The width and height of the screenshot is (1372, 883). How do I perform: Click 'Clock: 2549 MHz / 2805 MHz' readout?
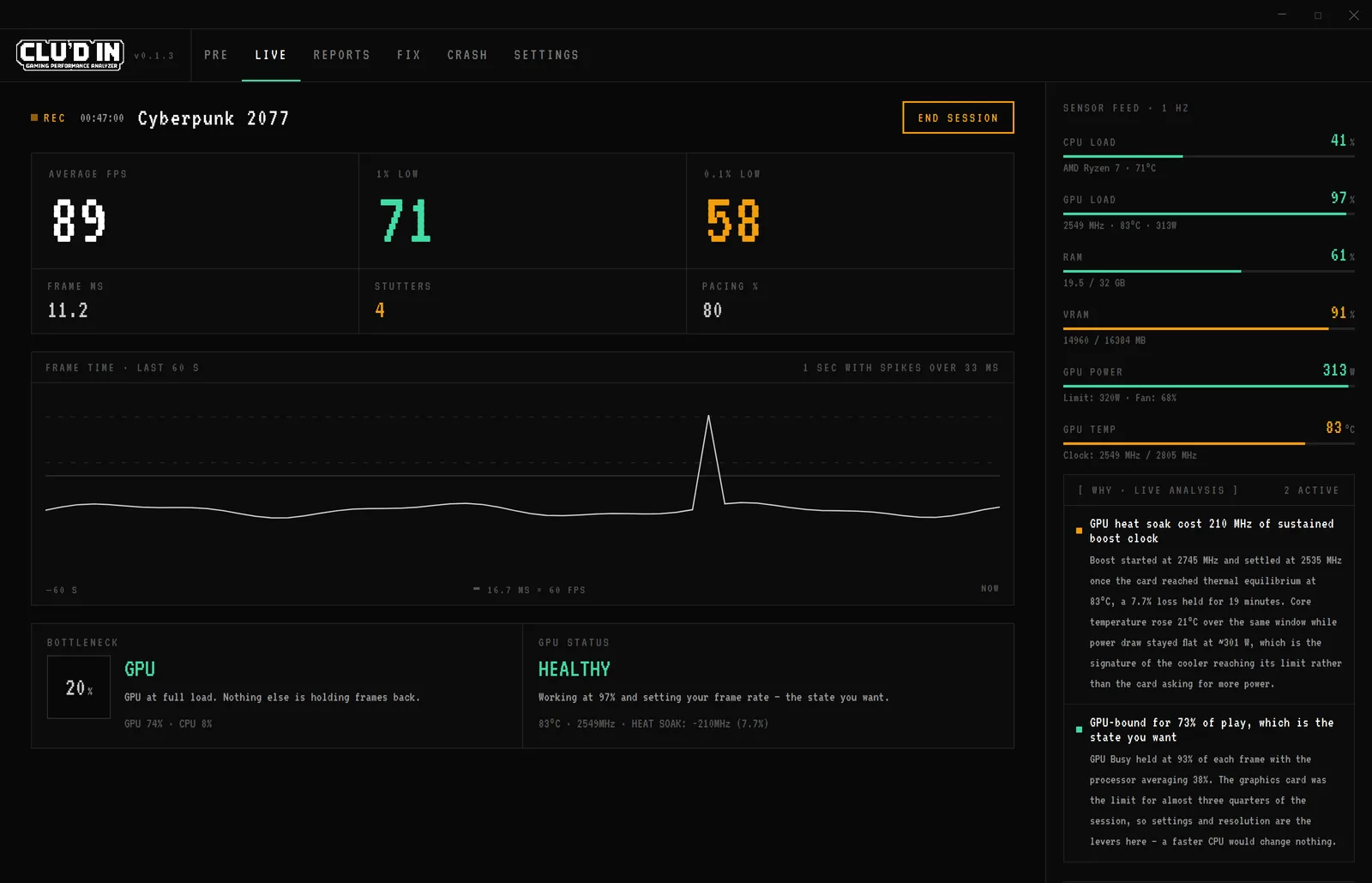point(1130,455)
